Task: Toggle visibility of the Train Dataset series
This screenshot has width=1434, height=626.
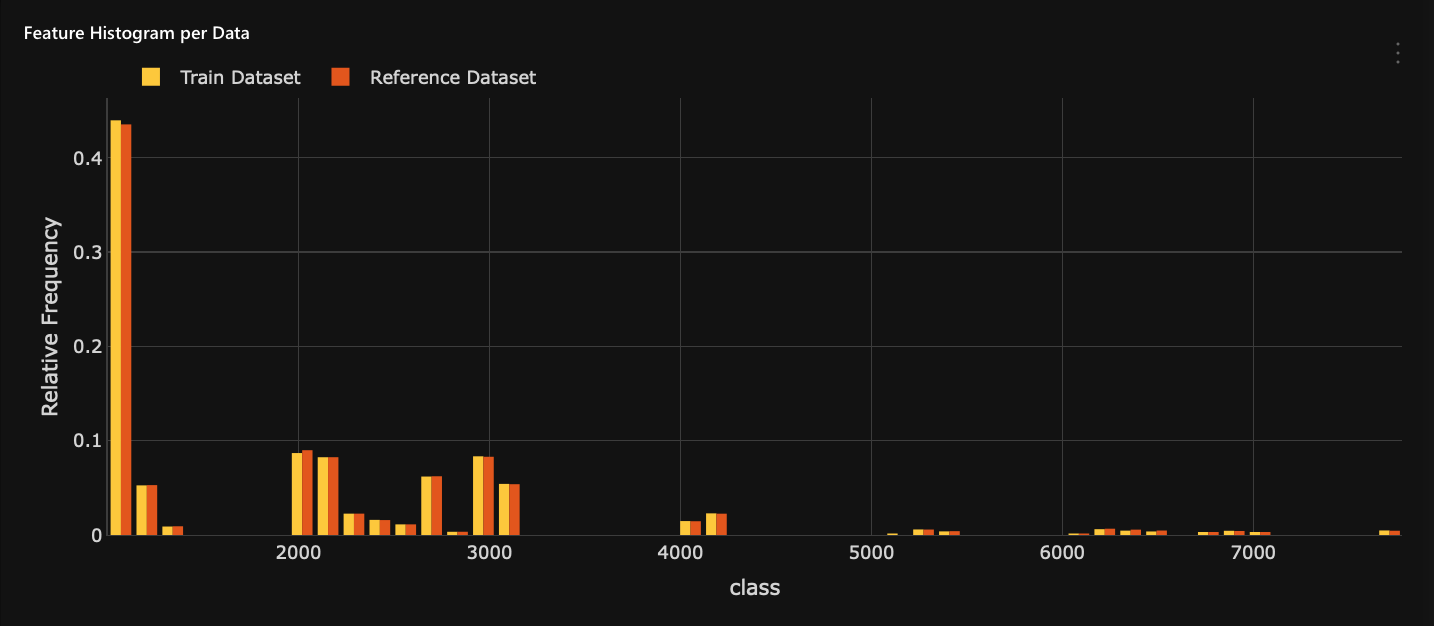Action: pos(238,77)
